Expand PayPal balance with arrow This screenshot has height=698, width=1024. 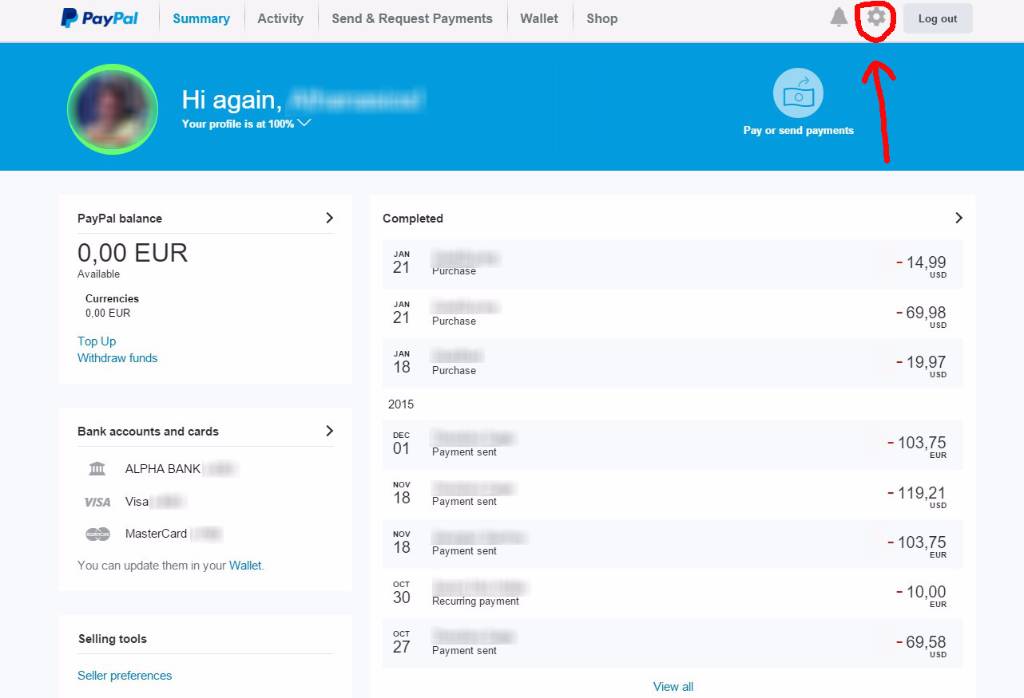(x=329, y=218)
